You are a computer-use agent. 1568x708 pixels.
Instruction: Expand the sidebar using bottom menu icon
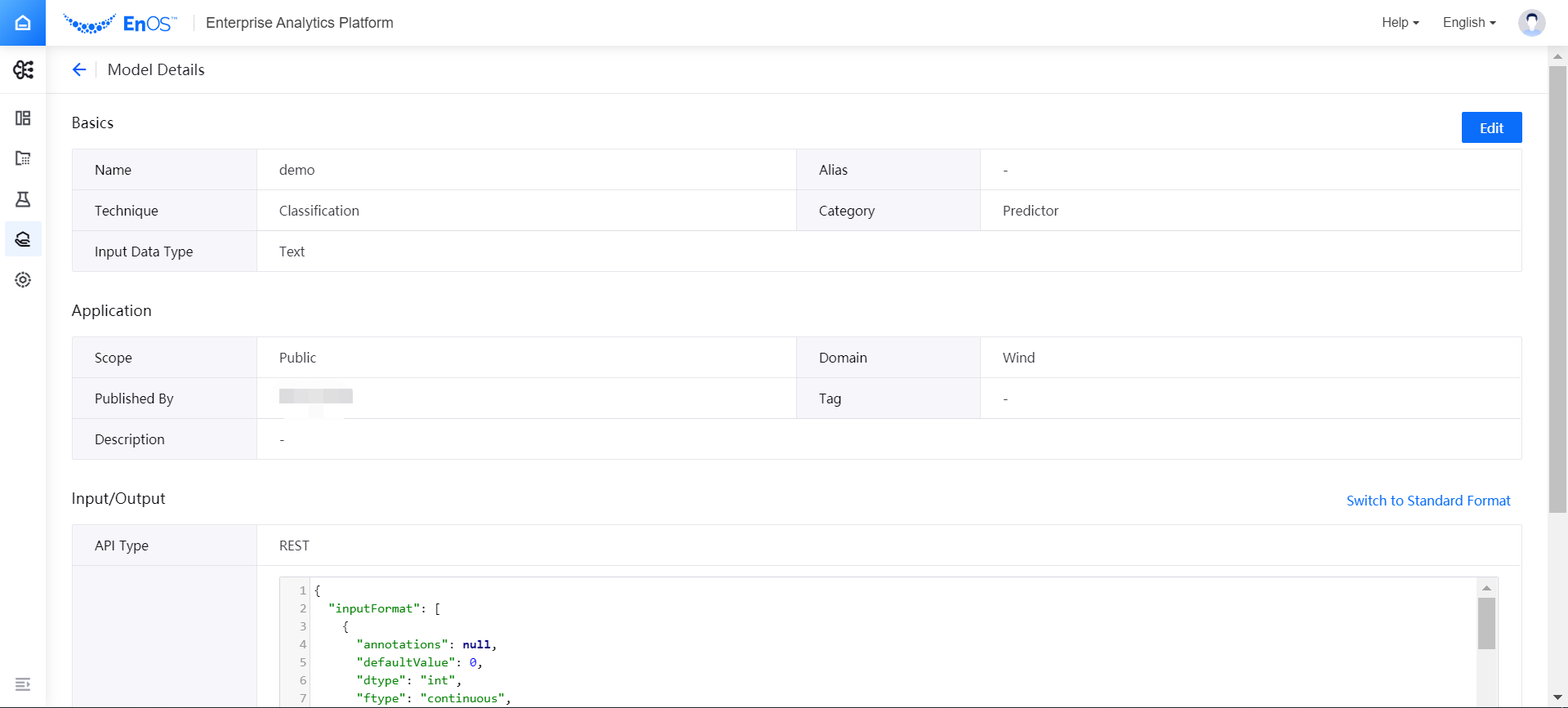(23, 684)
